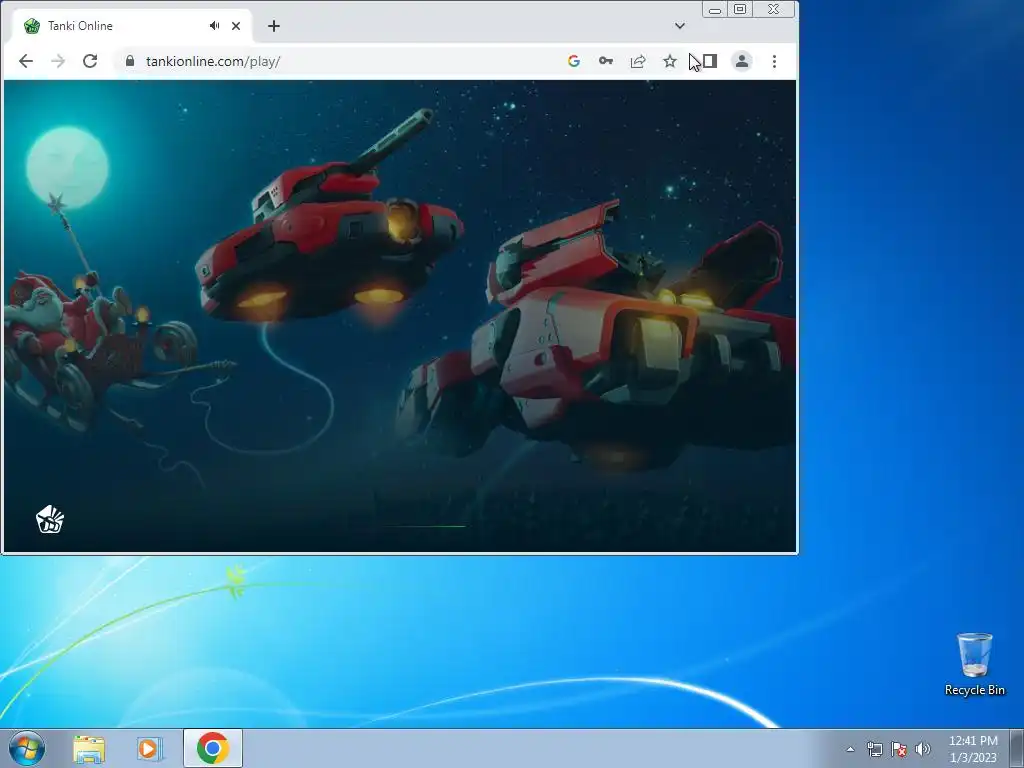
Task: Open saved passwords via the key icon
Action: (606, 61)
